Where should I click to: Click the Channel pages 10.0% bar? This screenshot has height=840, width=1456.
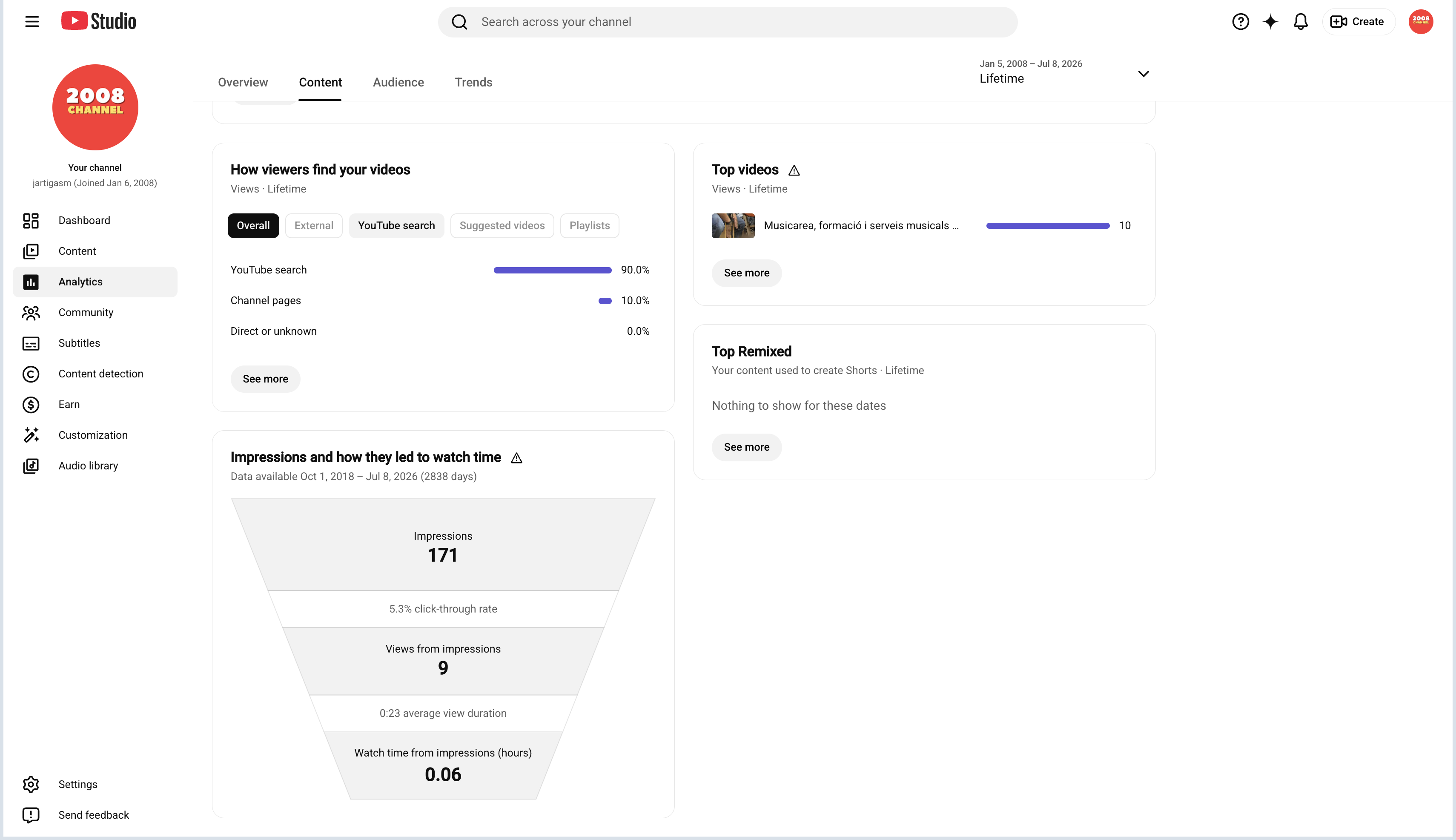tap(605, 301)
